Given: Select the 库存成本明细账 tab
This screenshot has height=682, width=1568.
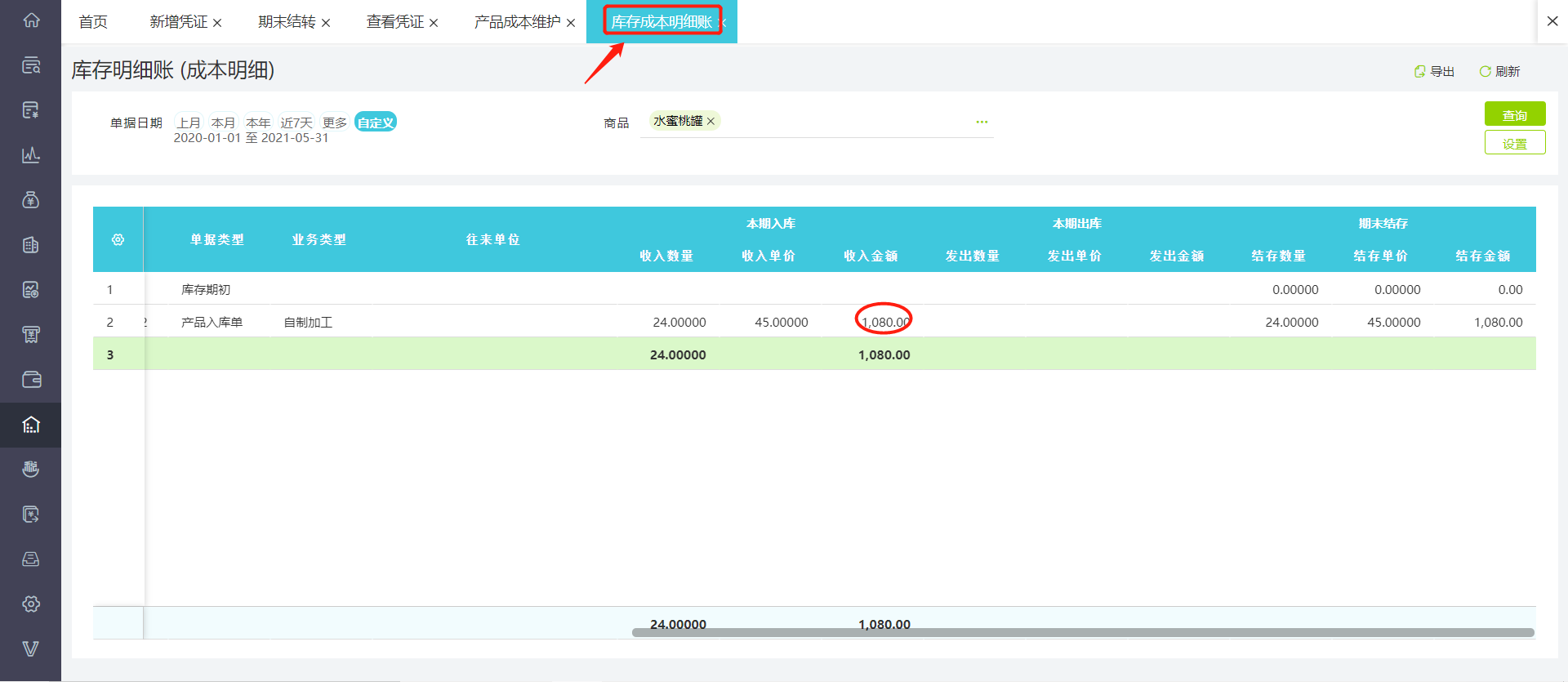Looking at the screenshot, I should click(x=661, y=22).
